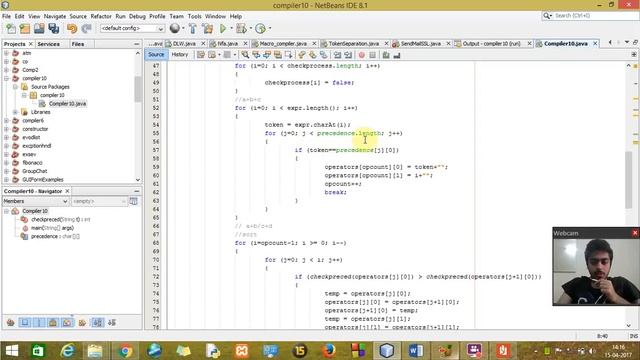
Task: Open Google Chrome from the taskbar
Action: pyautogui.click(x=125, y=351)
